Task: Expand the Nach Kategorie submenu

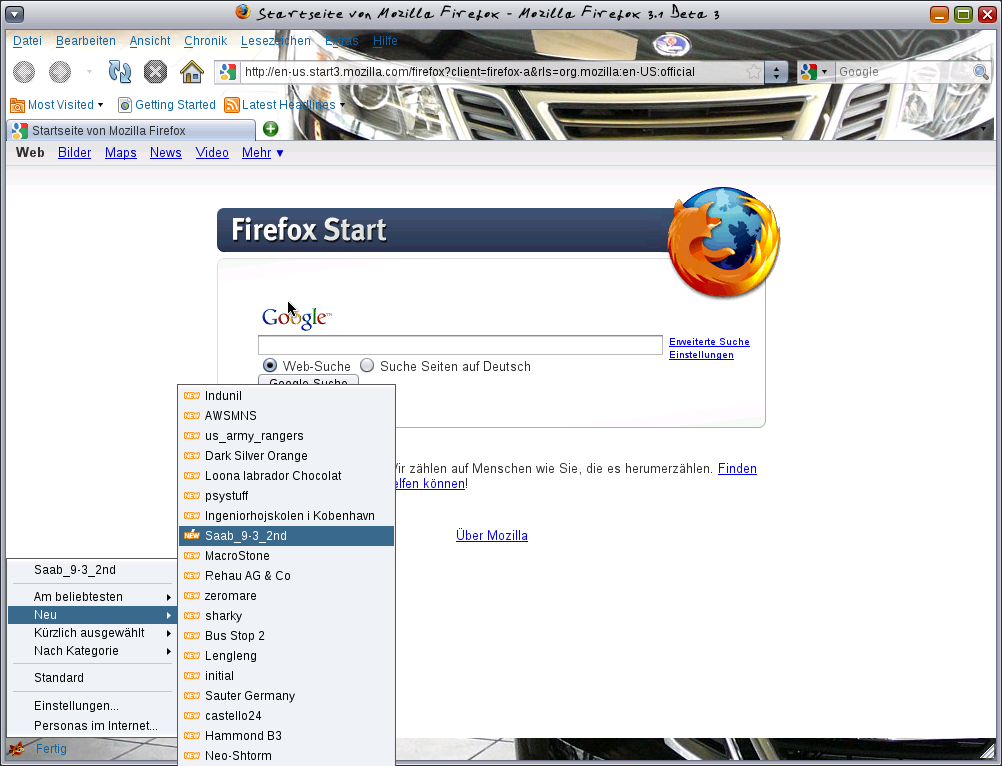Action: 76,651
